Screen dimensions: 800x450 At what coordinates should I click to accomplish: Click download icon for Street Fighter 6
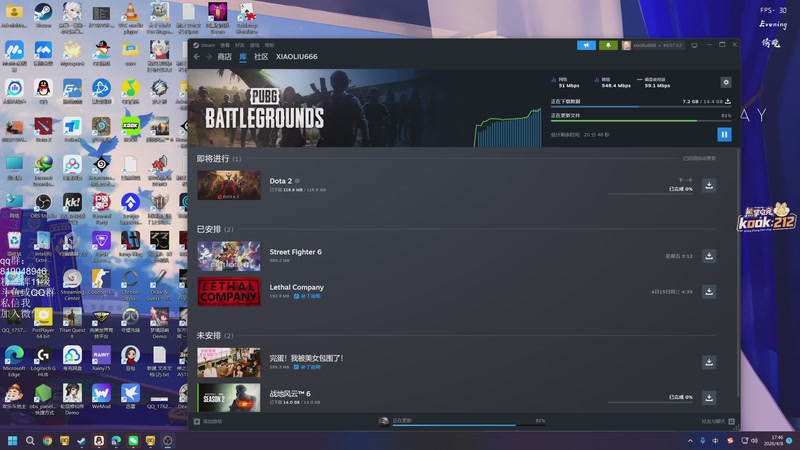(709, 256)
